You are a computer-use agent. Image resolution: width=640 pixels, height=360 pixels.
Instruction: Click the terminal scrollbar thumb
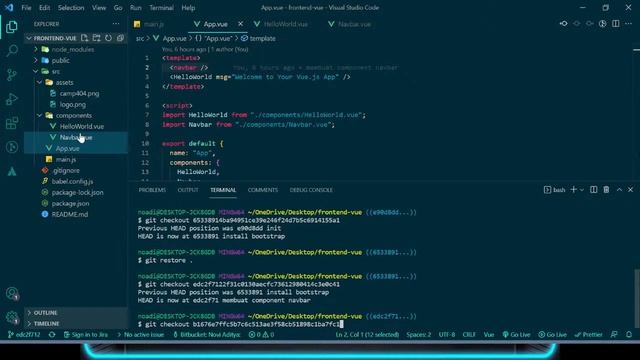[636, 298]
